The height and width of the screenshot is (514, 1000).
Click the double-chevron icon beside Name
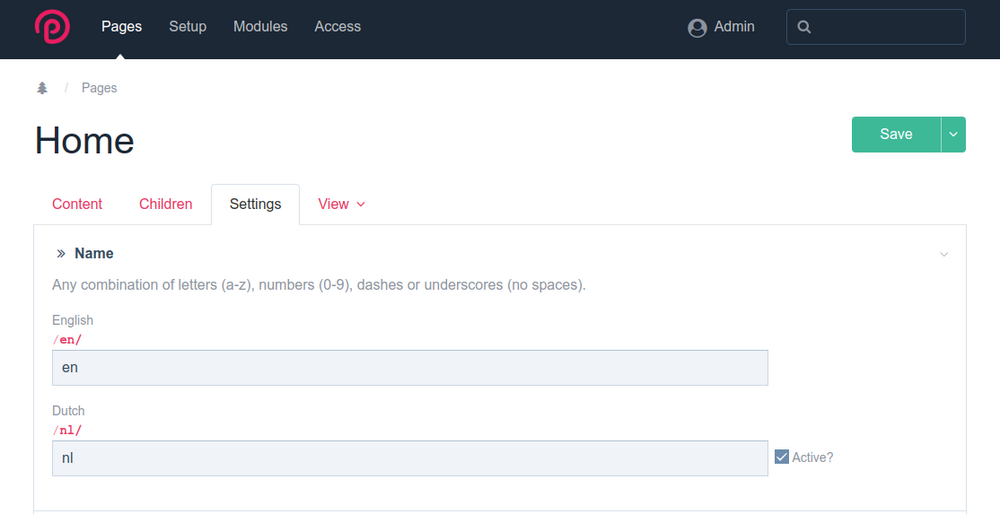pyautogui.click(x=61, y=254)
